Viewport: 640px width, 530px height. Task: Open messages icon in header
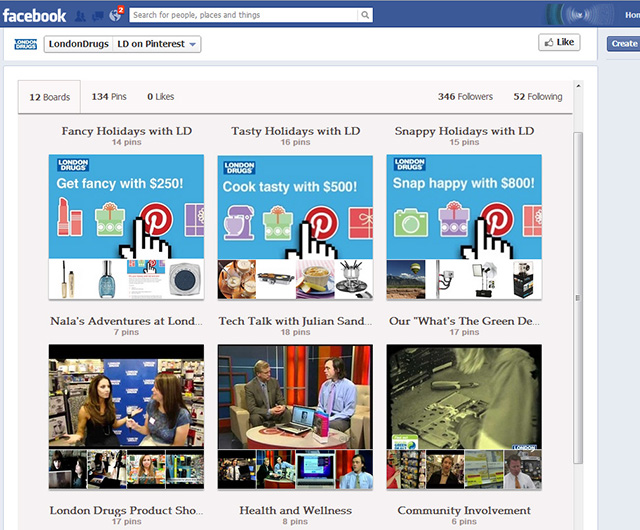pyautogui.click(x=98, y=16)
